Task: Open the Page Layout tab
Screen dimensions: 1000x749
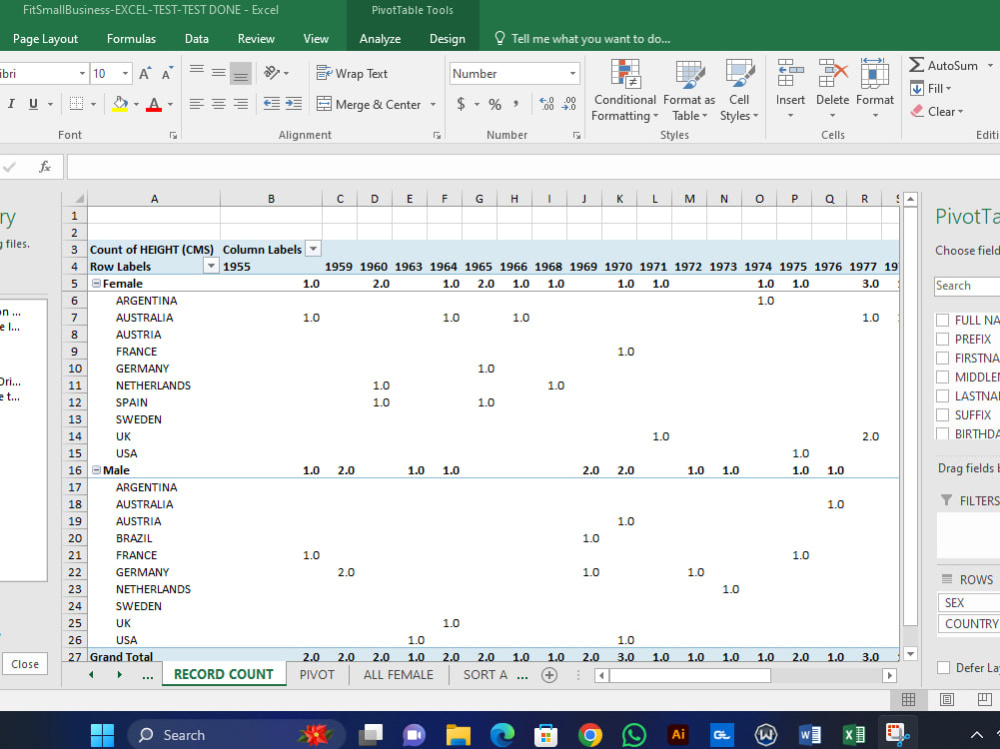Action: [x=45, y=38]
